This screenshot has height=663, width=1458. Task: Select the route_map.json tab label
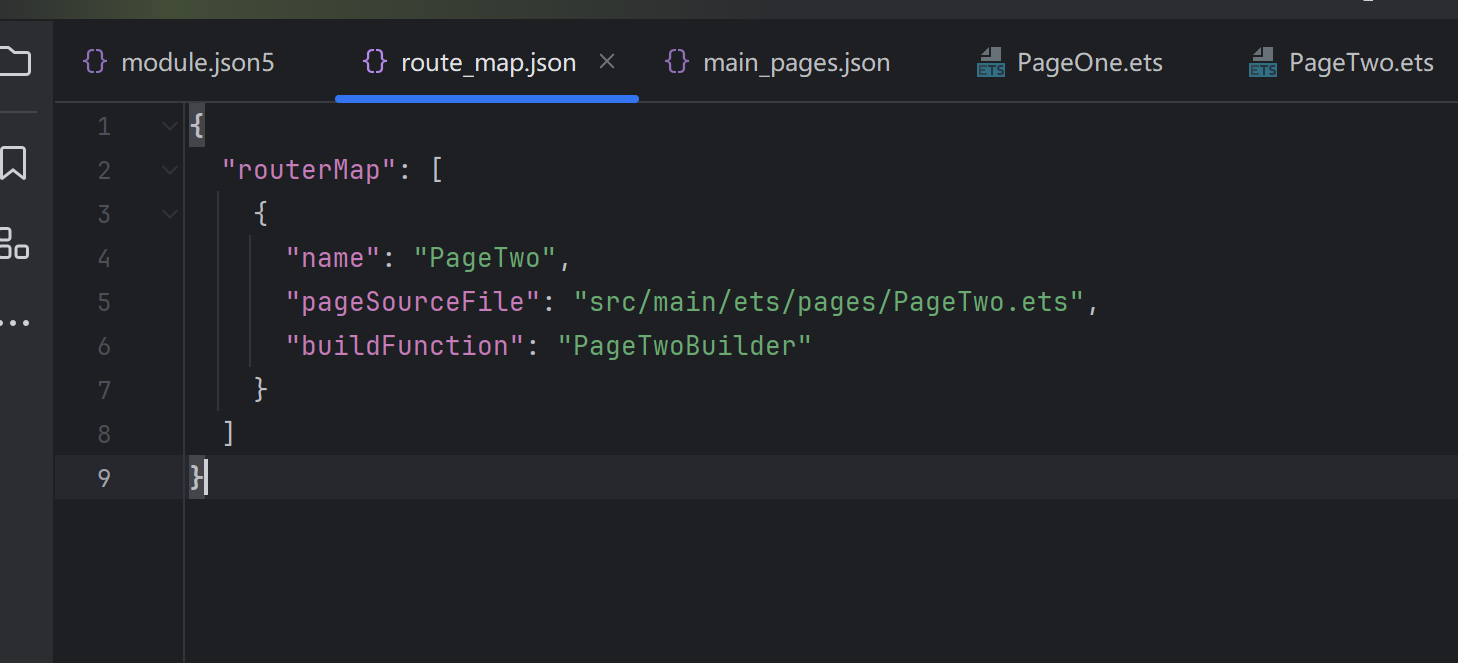488,63
